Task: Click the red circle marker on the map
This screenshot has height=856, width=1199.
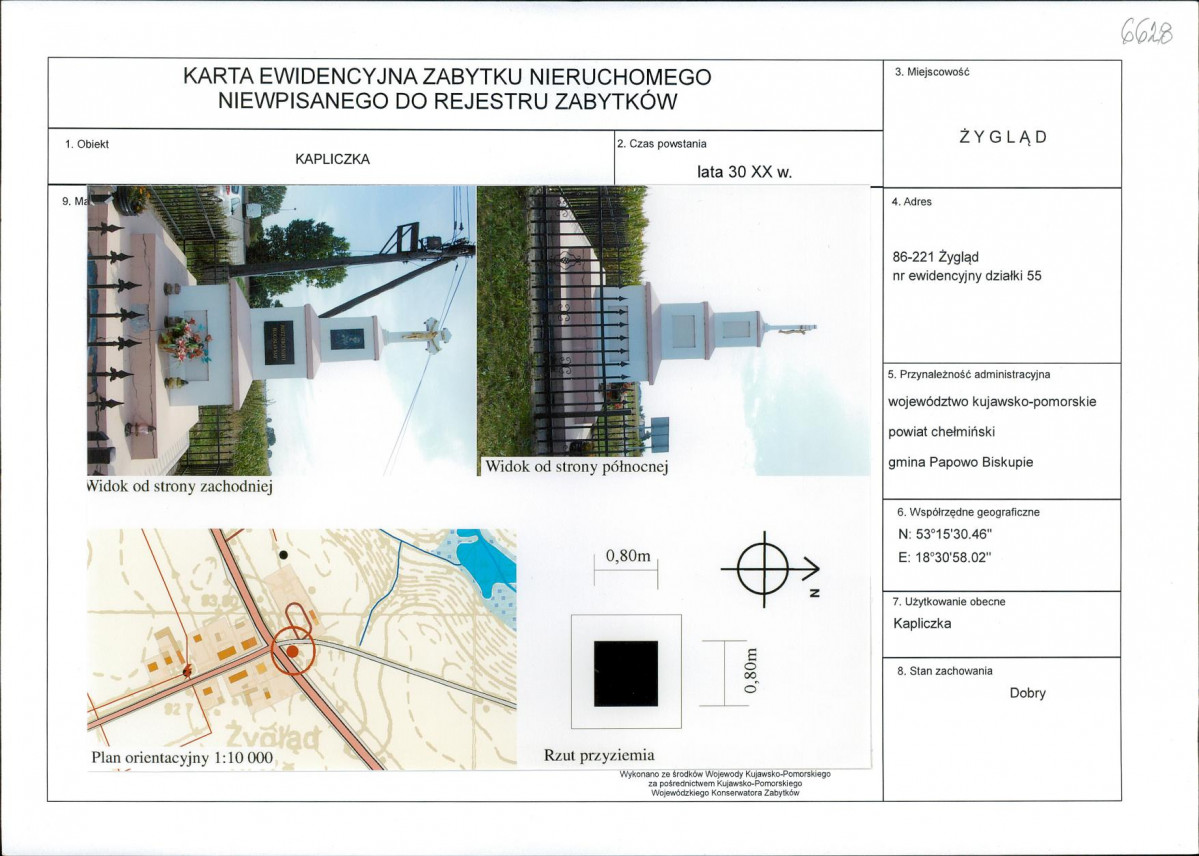Action: tap(291, 651)
